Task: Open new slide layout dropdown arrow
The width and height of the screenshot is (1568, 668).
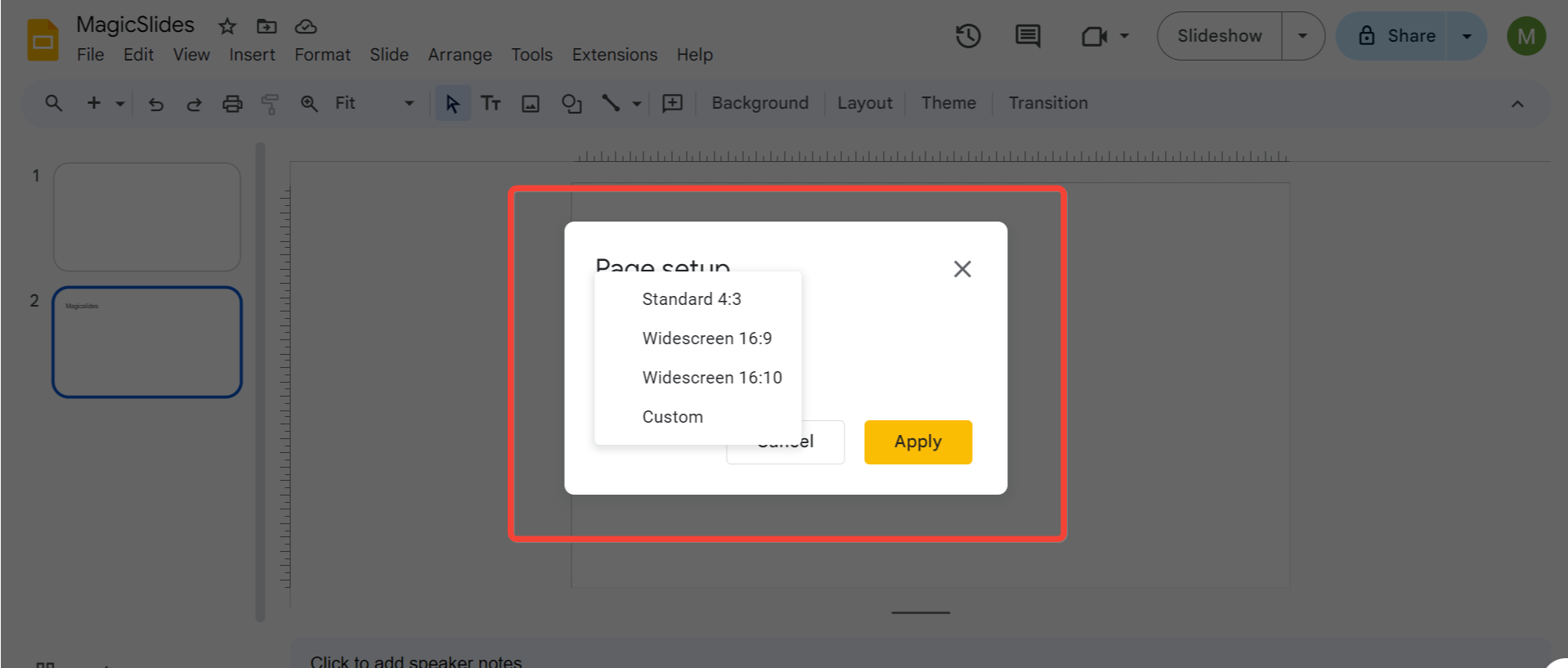Action: (120, 104)
